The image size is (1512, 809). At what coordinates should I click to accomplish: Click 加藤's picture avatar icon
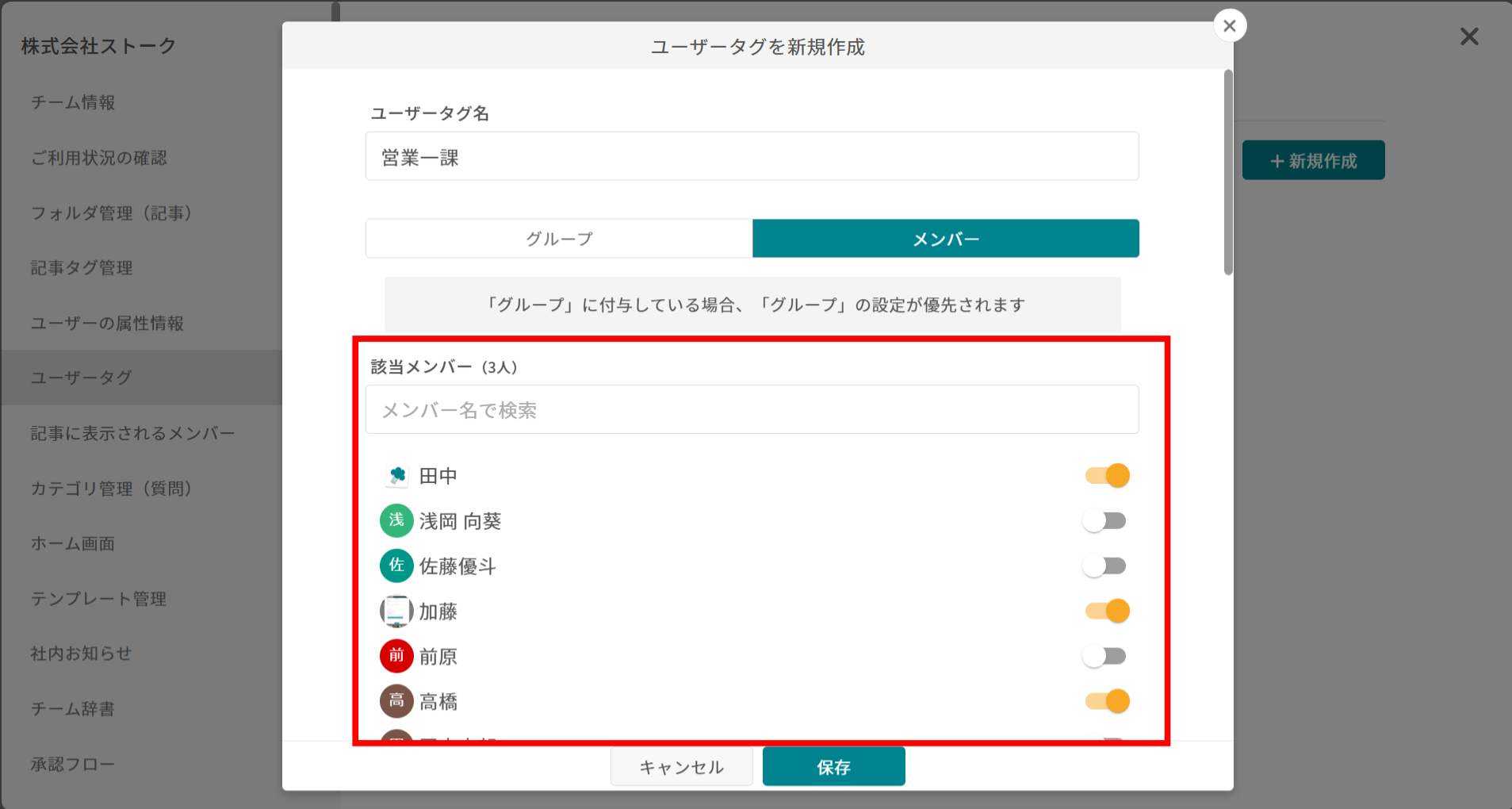396,611
